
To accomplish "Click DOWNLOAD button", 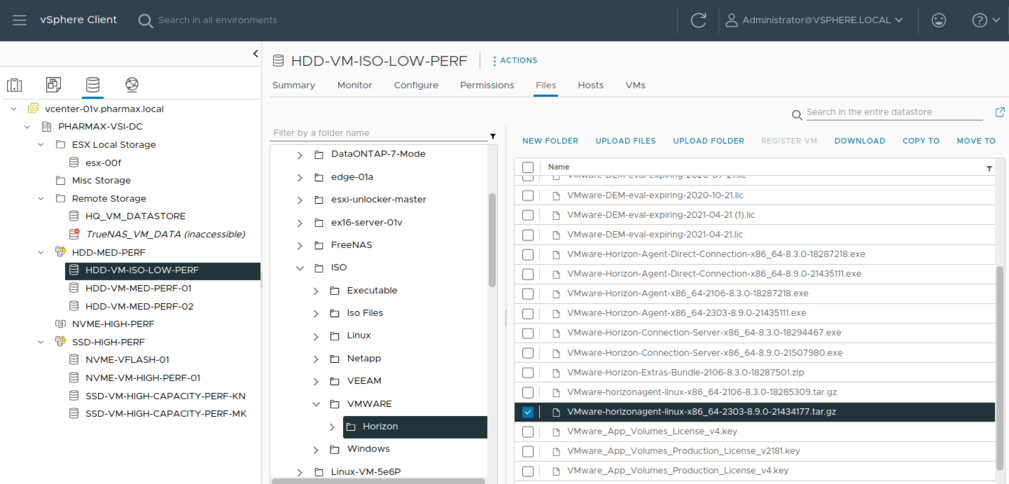I will [x=860, y=141].
